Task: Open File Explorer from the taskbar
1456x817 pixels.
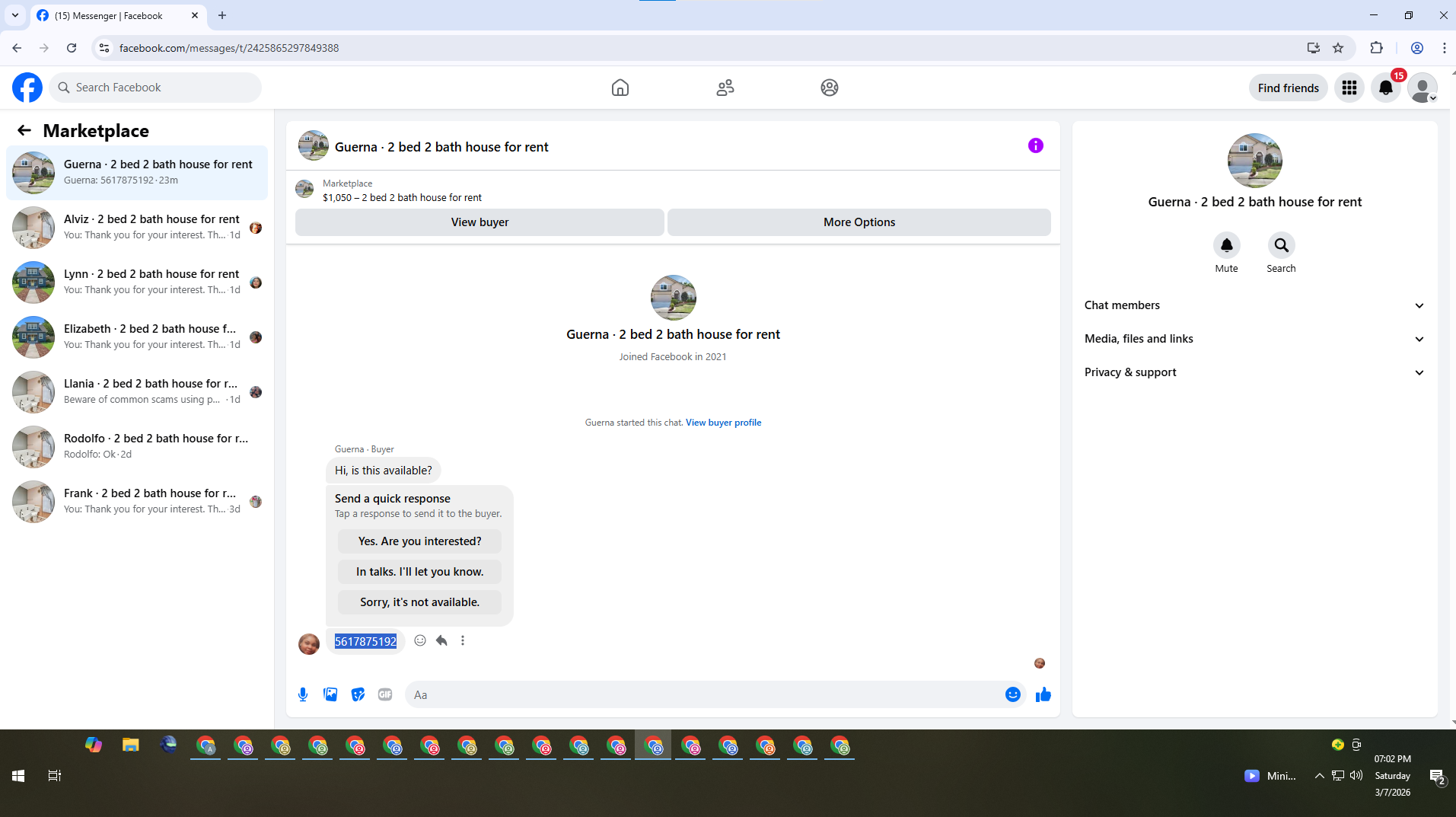Action: coord(131,745)
